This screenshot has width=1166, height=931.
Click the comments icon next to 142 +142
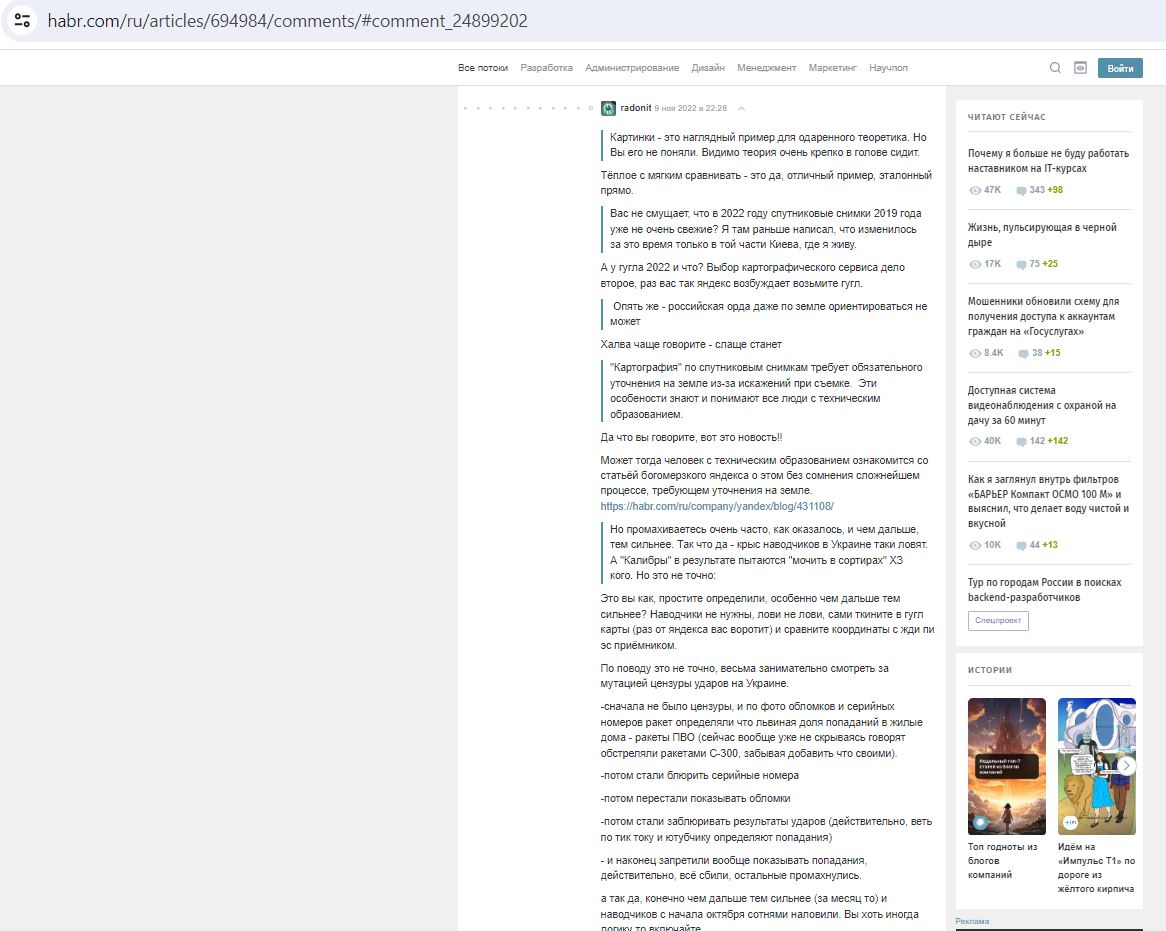point(1021,442)
